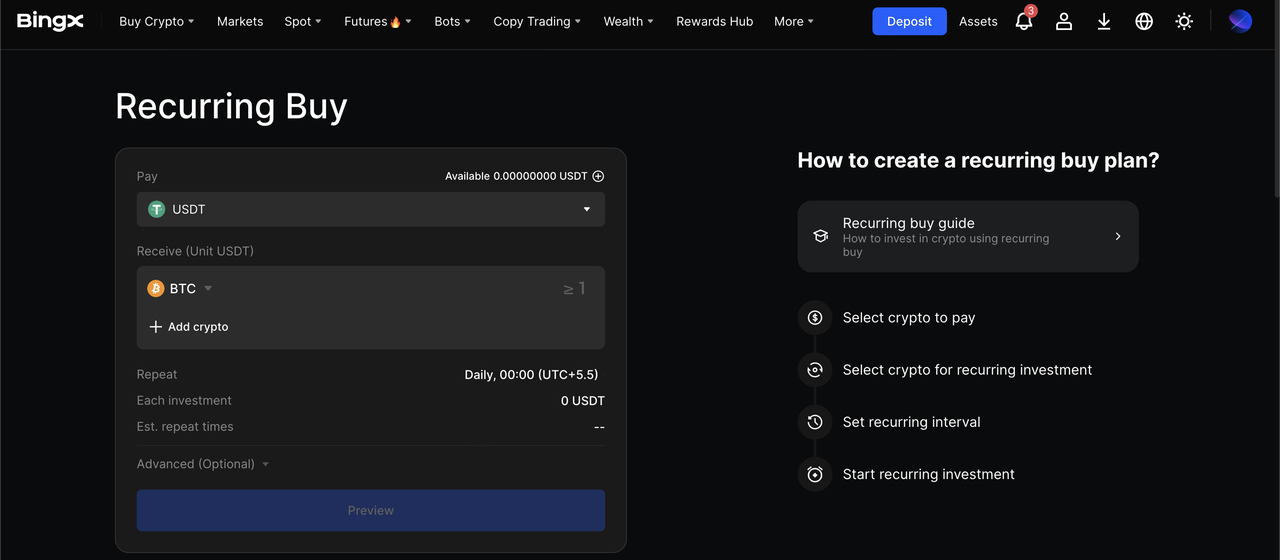Open the language globe icon
This screenshot has width=1280, height=560.
1144,21
